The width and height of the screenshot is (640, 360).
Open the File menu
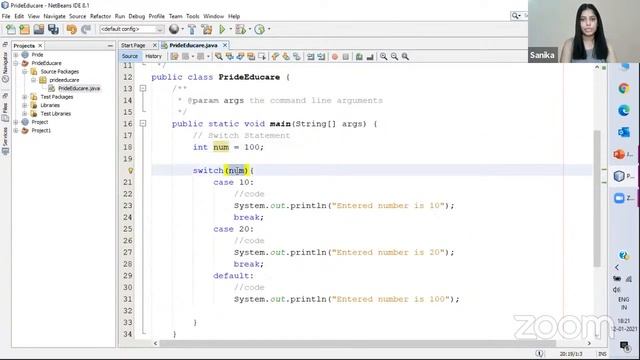click(6, 16)
